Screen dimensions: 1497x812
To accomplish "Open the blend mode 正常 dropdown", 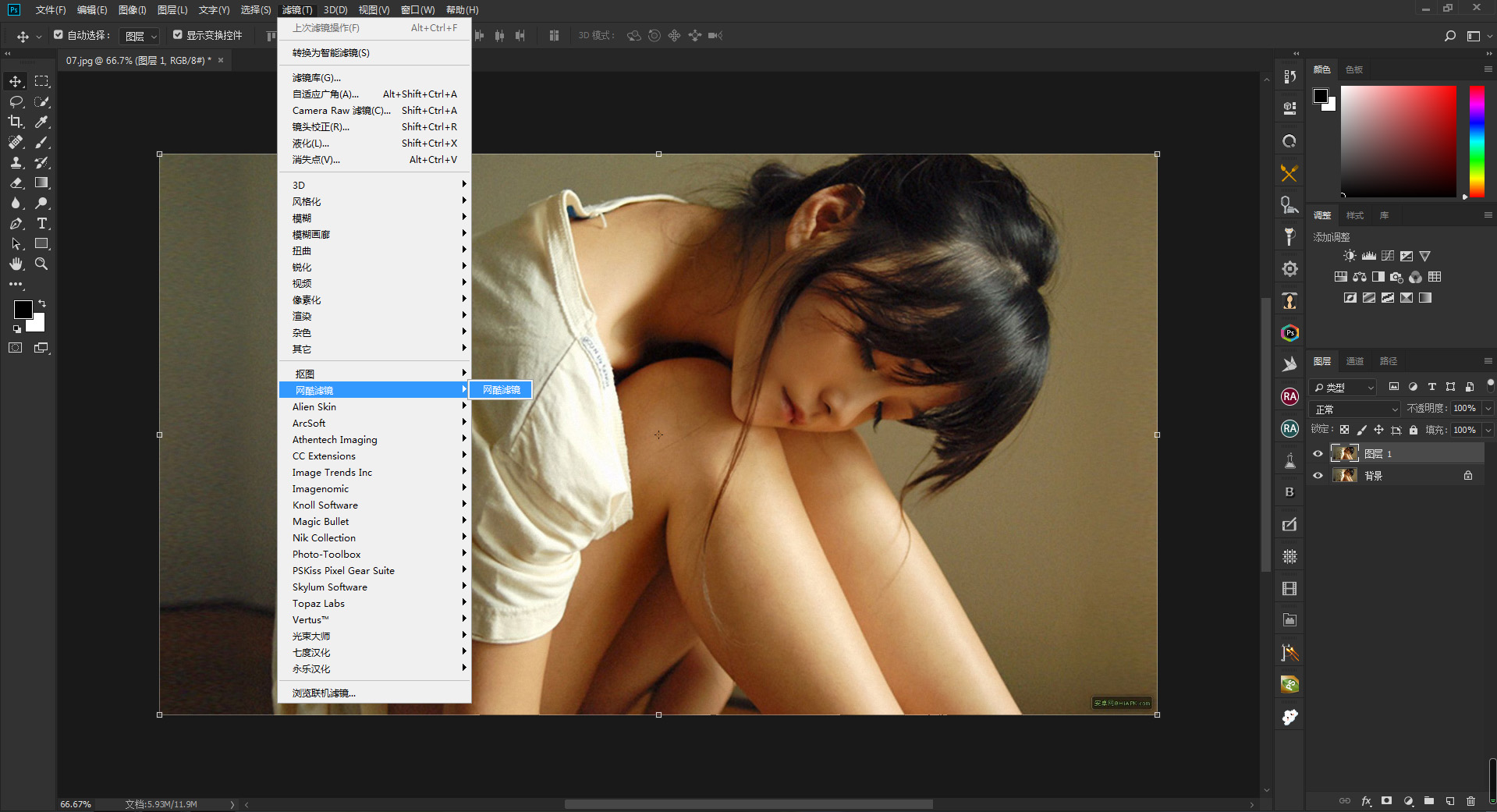I will (1356, 409).
